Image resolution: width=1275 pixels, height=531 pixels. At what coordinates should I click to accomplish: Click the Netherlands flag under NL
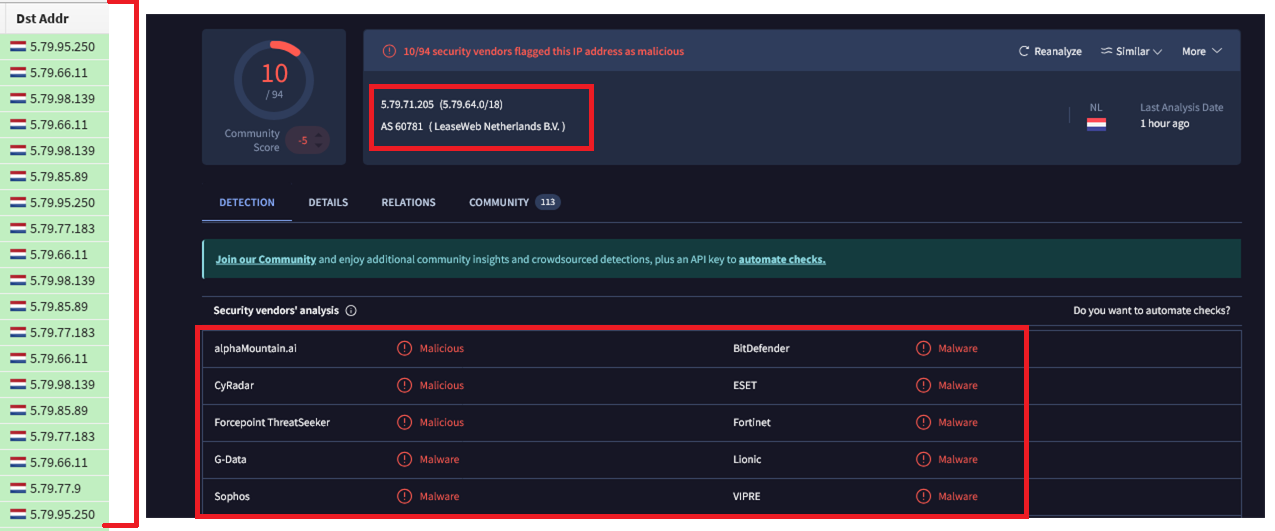tap(1096, 125)
